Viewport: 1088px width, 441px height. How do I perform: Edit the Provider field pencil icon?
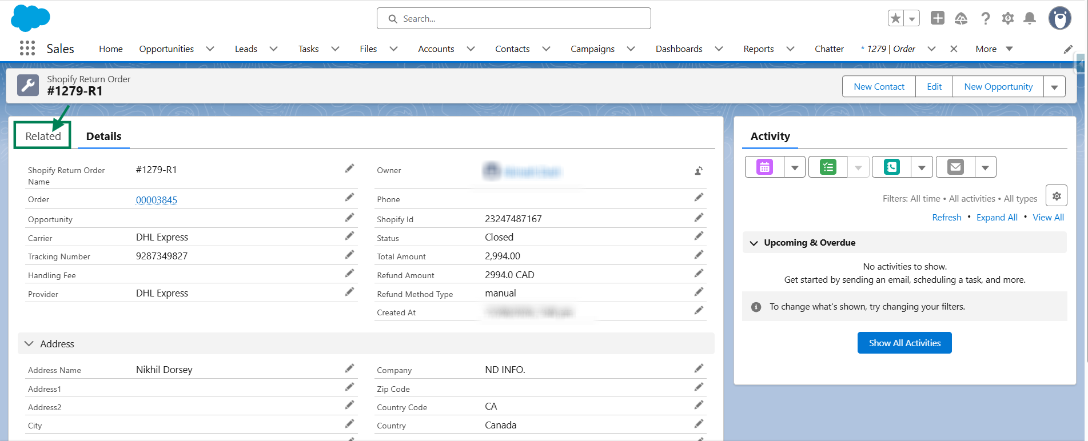click(350, 292)
